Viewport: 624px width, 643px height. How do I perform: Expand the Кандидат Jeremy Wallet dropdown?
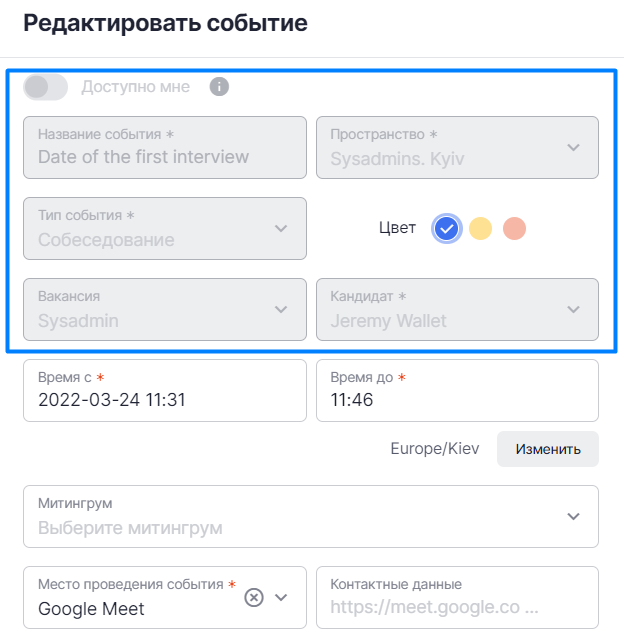tap(573, 309)
